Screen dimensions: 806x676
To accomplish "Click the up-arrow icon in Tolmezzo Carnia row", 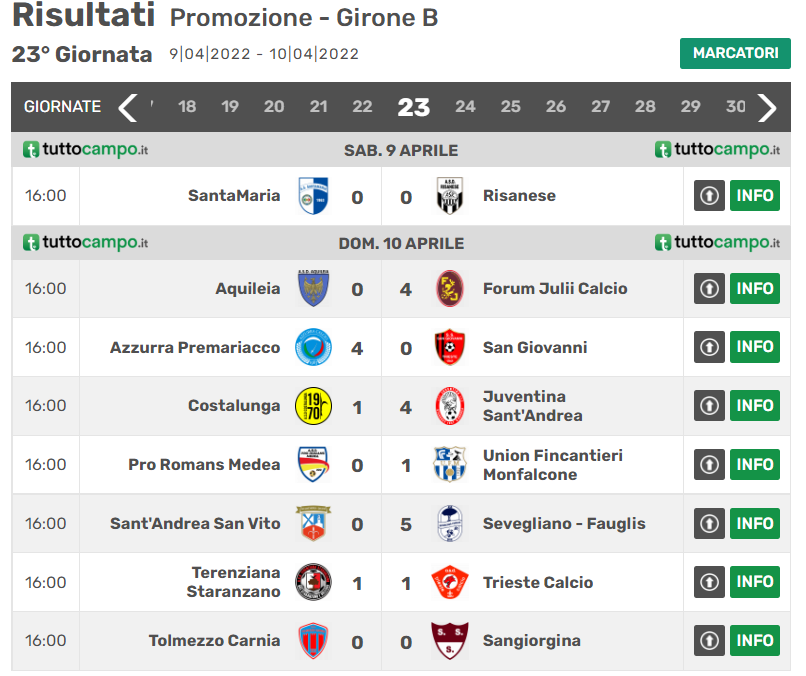I will (709, 641).
